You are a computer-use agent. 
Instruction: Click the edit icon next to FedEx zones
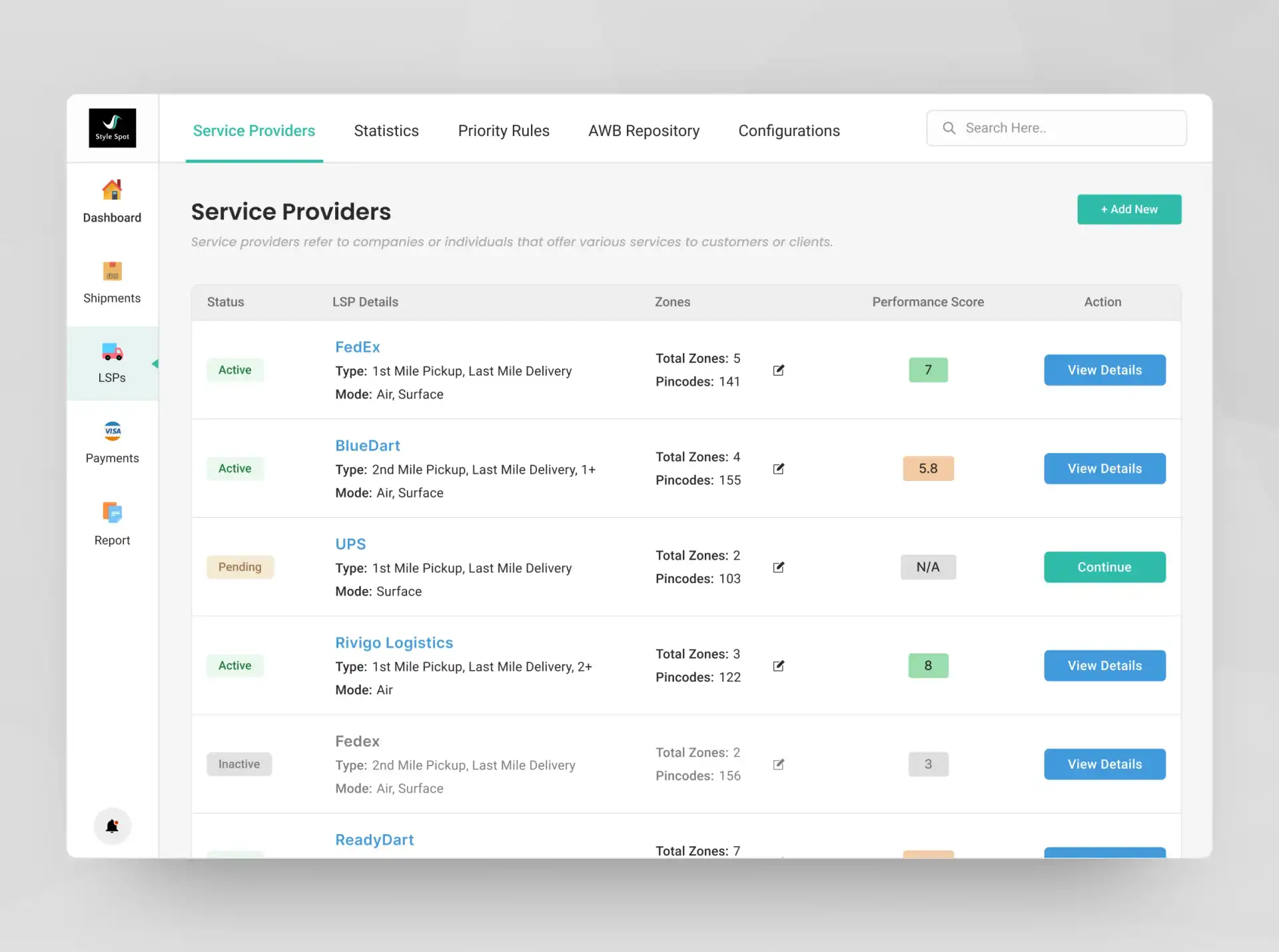click(780, 370)
